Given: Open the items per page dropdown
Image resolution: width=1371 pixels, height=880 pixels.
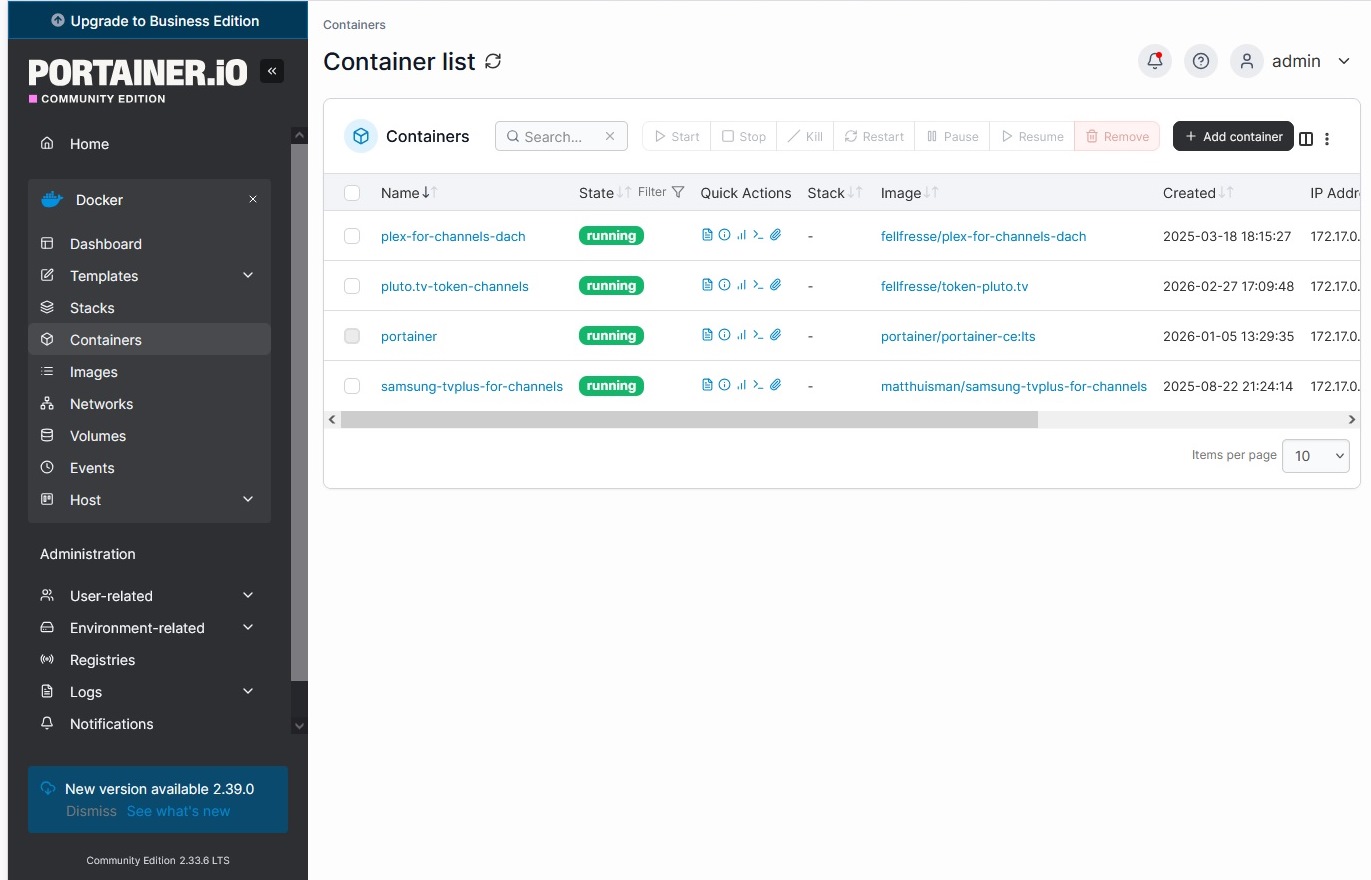Looking at the screenshot, I should click(1315, 456).
